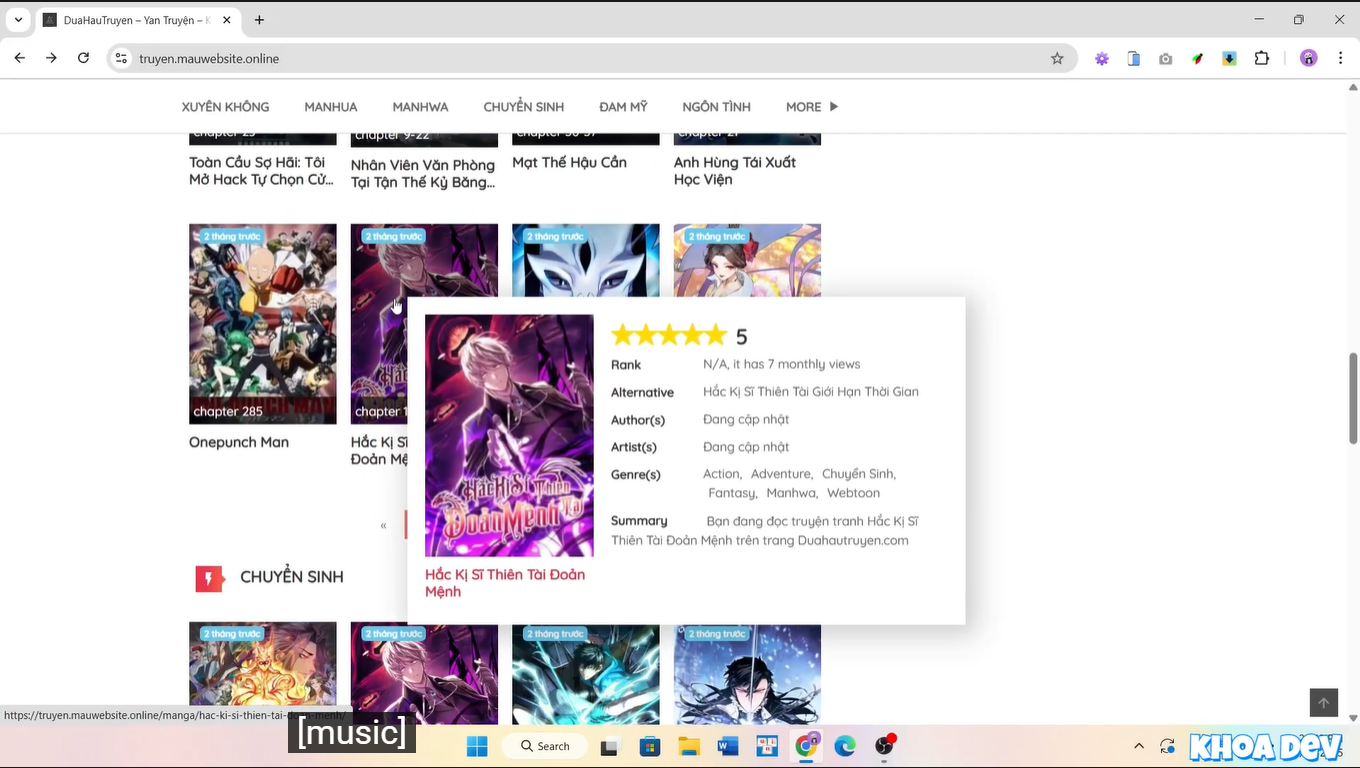This screenshot has height=768, width=1360.
Task: Click Hắc Kị Sĩ Thiên Tài title in popup
Action: pyautogui.click(x=505, y=583)
